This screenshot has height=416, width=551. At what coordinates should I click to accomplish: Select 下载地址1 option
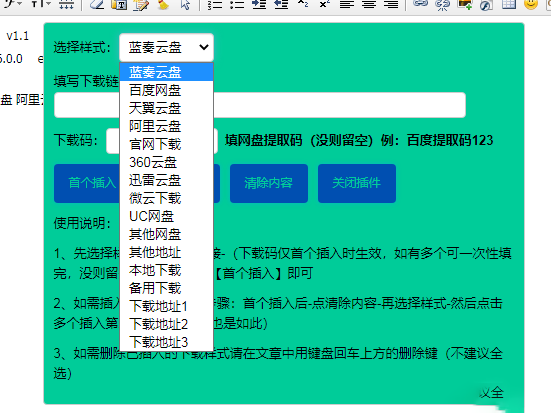[x=166, y=306]
